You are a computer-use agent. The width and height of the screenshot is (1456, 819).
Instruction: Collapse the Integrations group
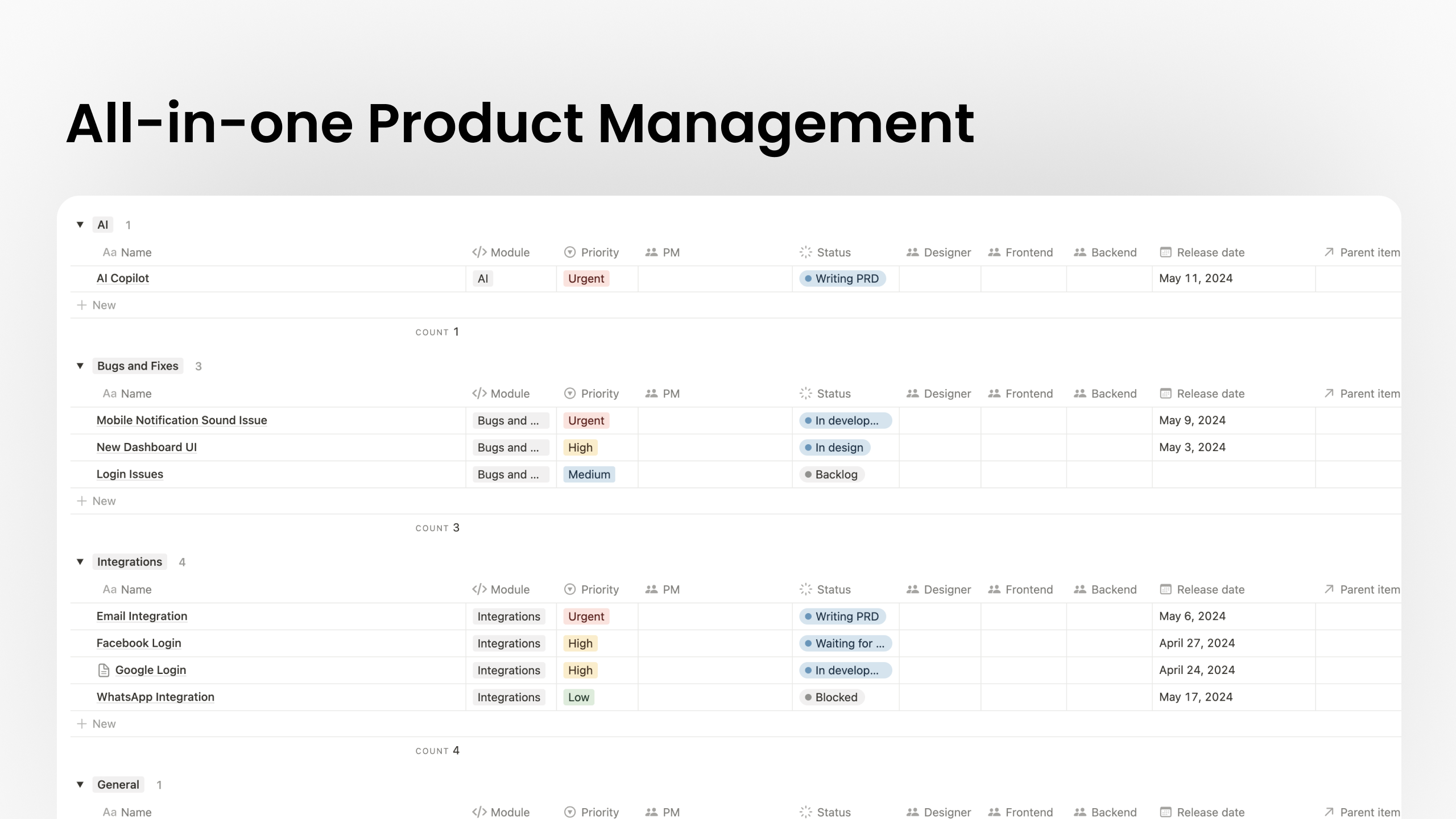(80, 561)
